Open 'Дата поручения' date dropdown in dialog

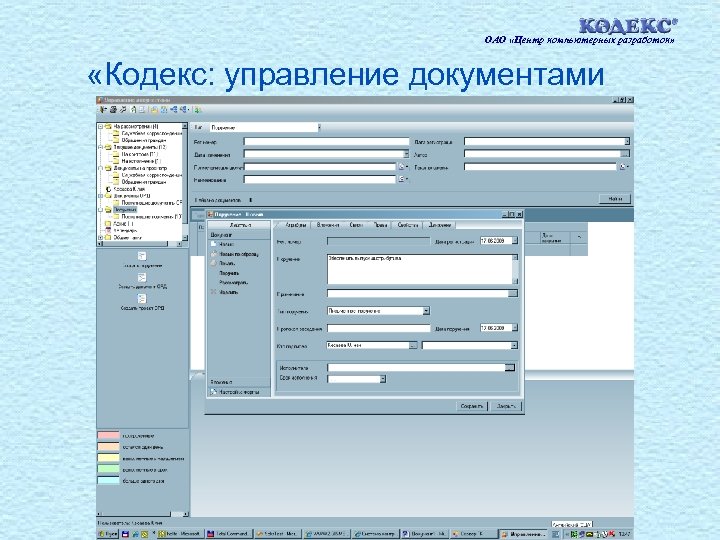coord(515,328)
